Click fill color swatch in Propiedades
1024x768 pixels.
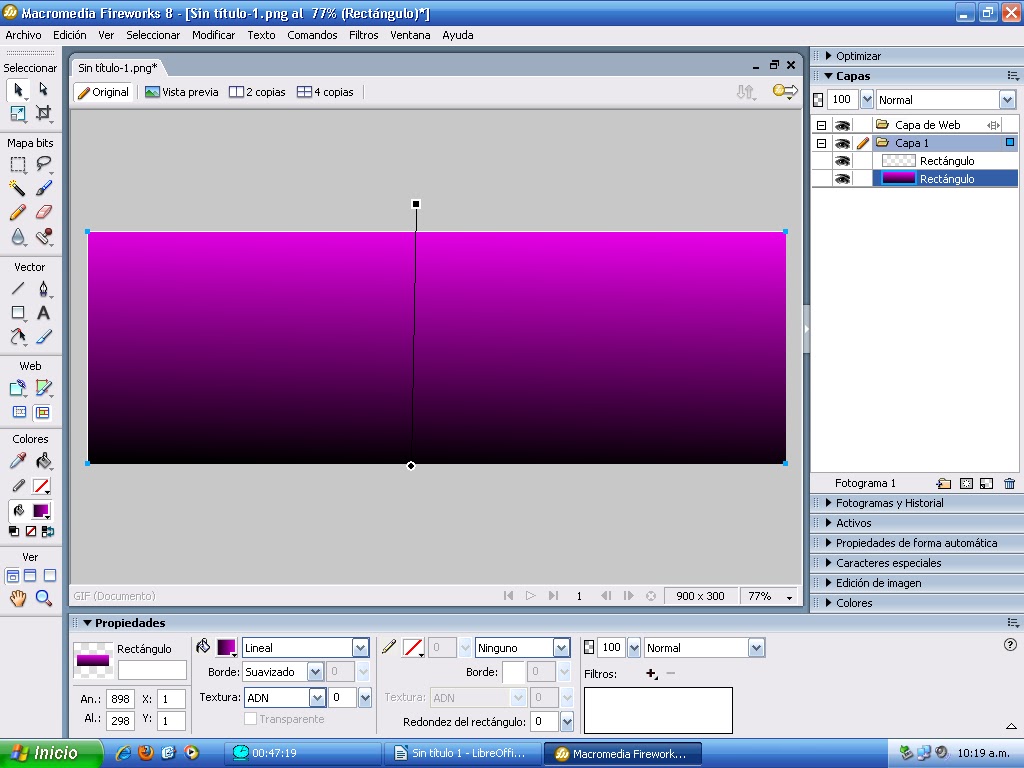point(226,647)
